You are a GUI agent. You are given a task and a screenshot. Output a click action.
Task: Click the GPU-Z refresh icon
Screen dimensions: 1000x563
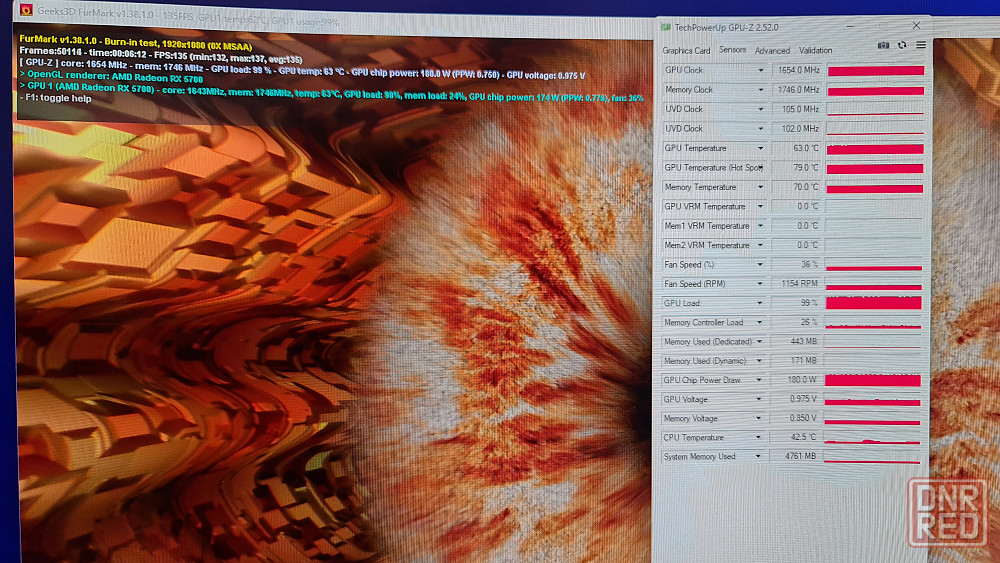pos(902,45)
